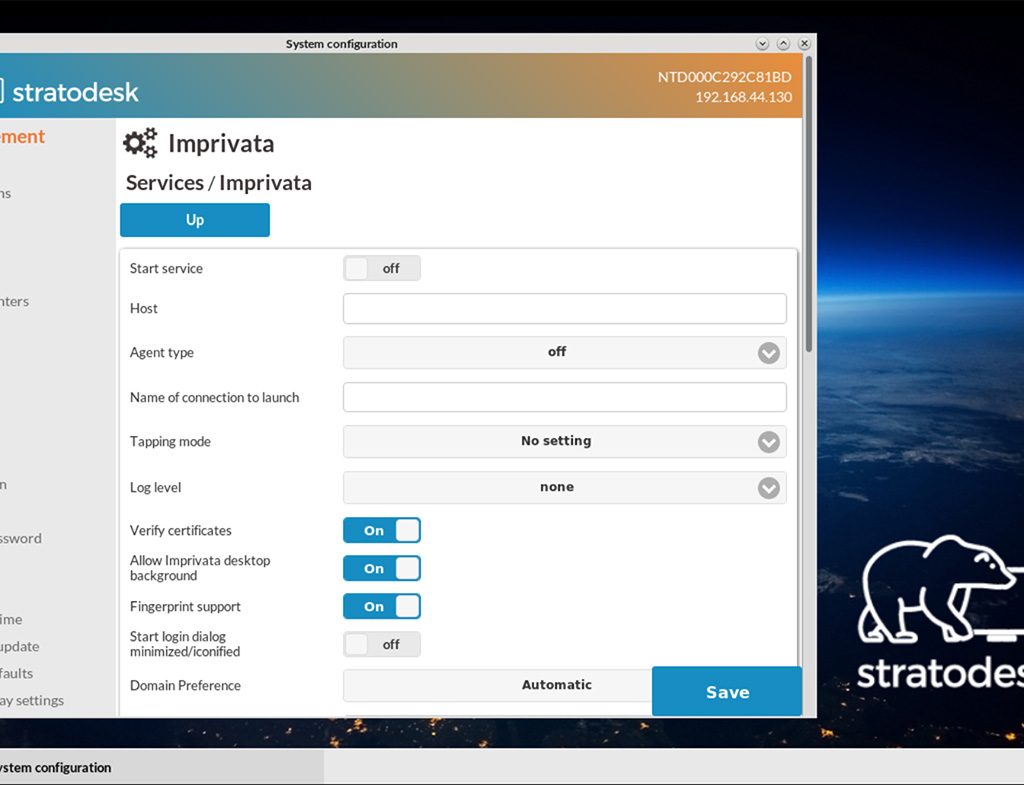Click the window maximize title button
1024x785 pixels.
pyautogui.click(x=784, y=44)
